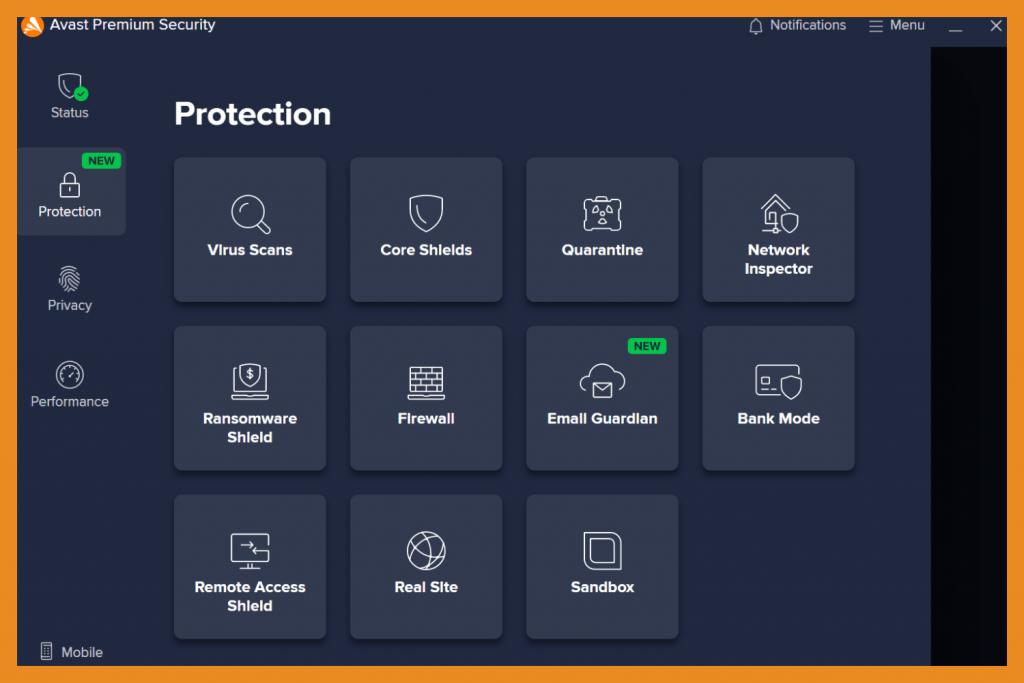Open Virus Scans with the magnifier icon
This screenshot has width=1024, height=683.
249,214
